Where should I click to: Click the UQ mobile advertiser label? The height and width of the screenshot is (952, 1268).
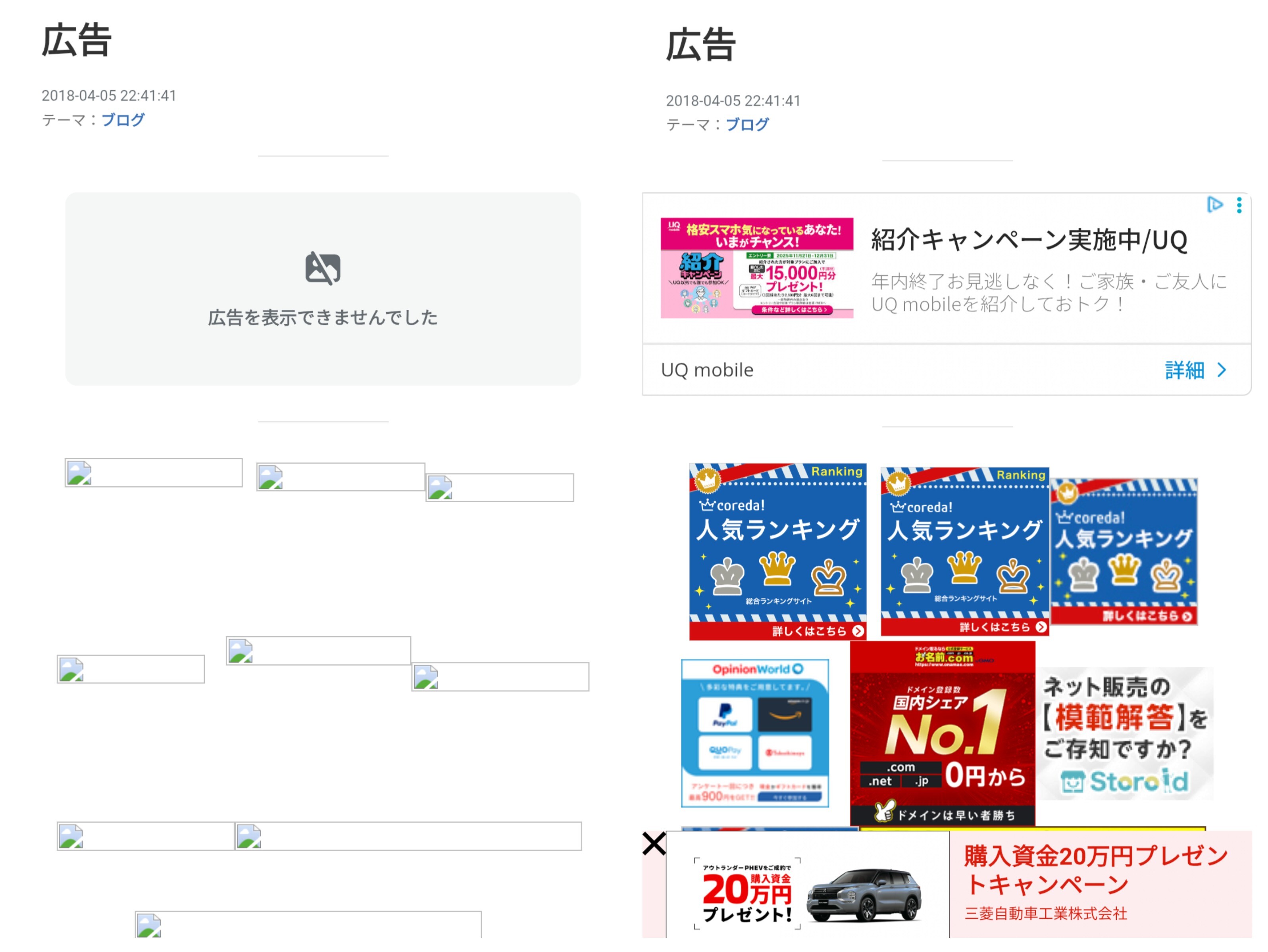coord(707,370)
